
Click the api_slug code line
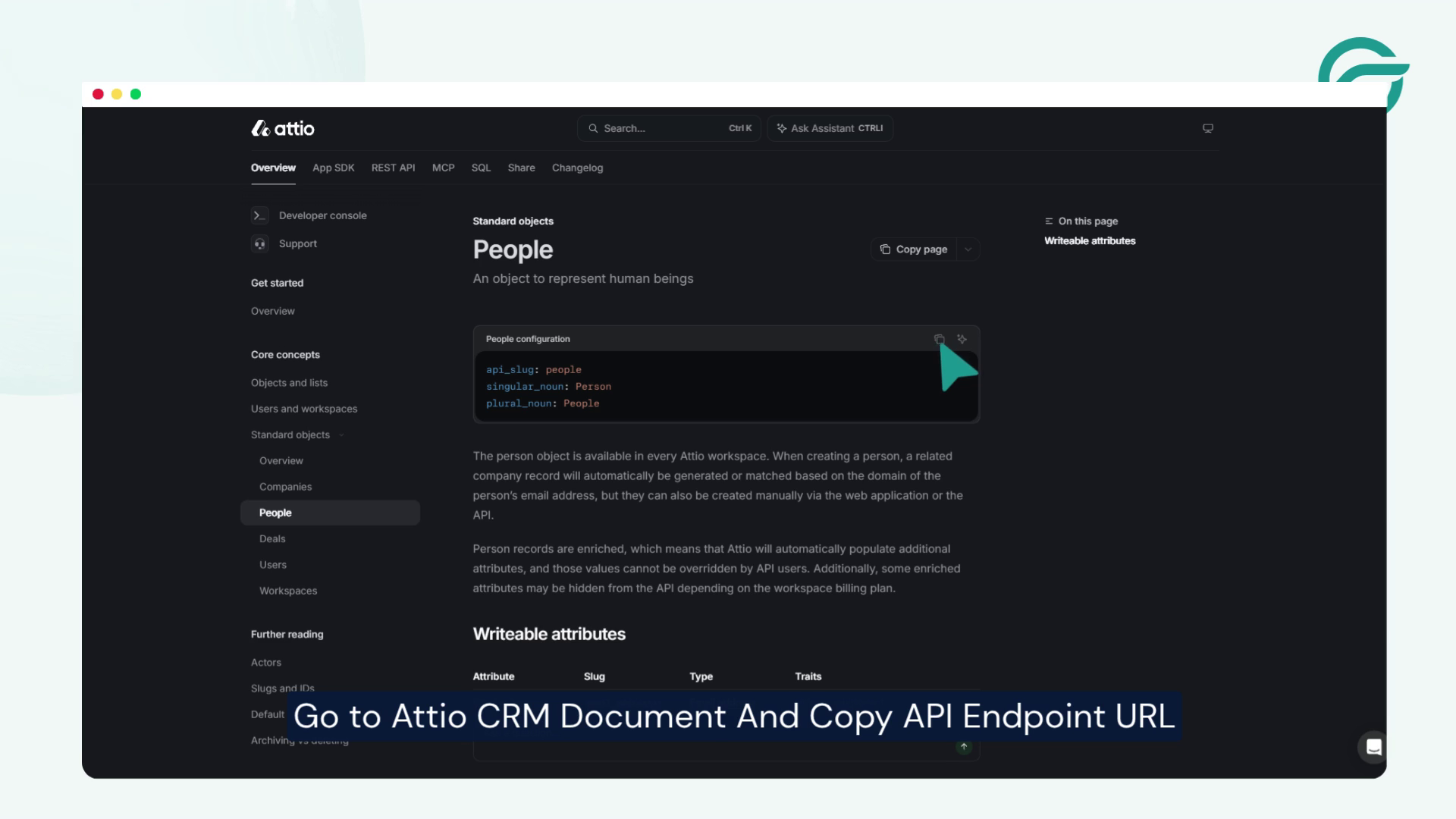(534, 369)
